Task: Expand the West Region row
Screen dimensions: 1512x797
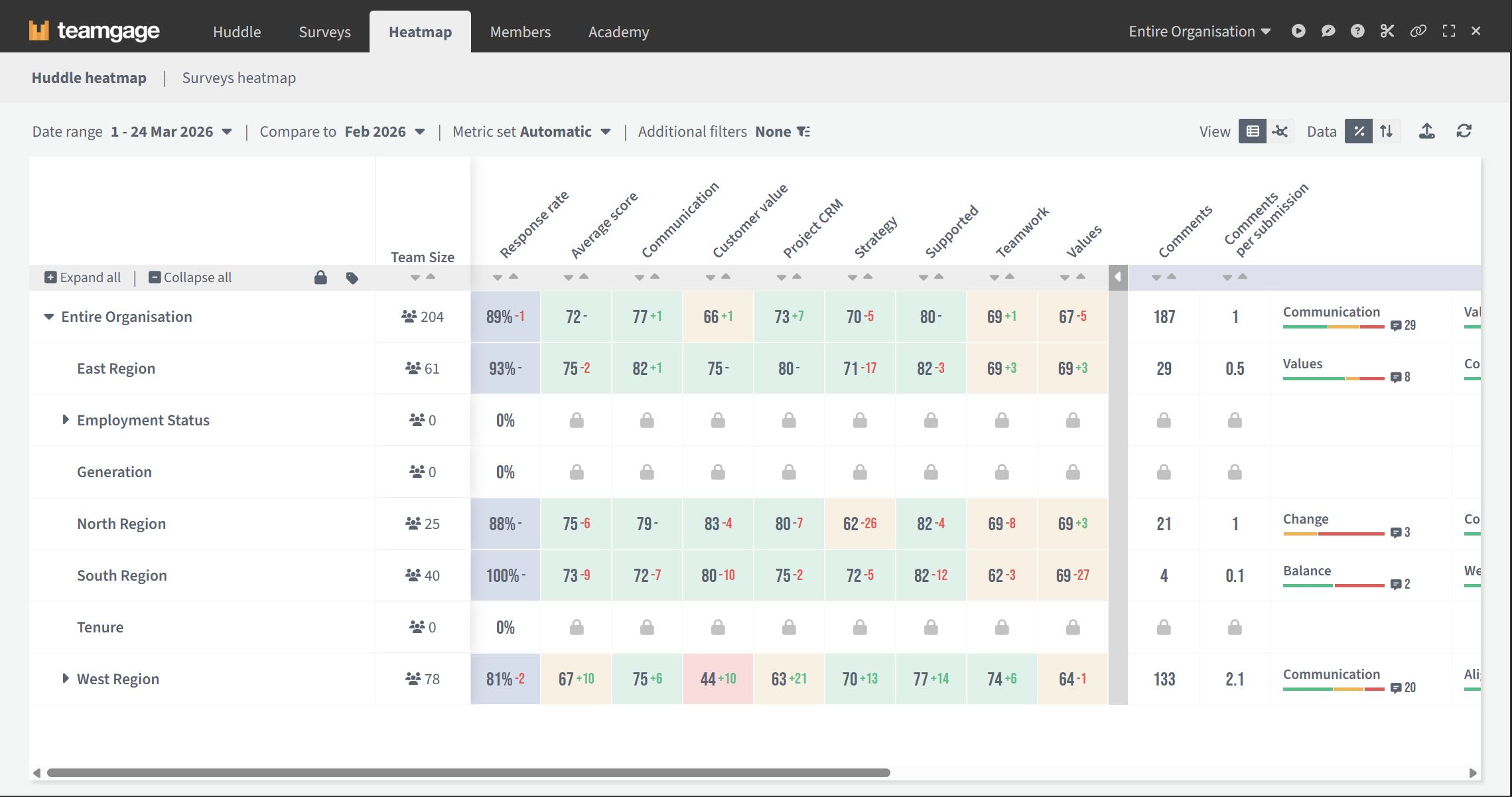Action: (x=65, y=678)
